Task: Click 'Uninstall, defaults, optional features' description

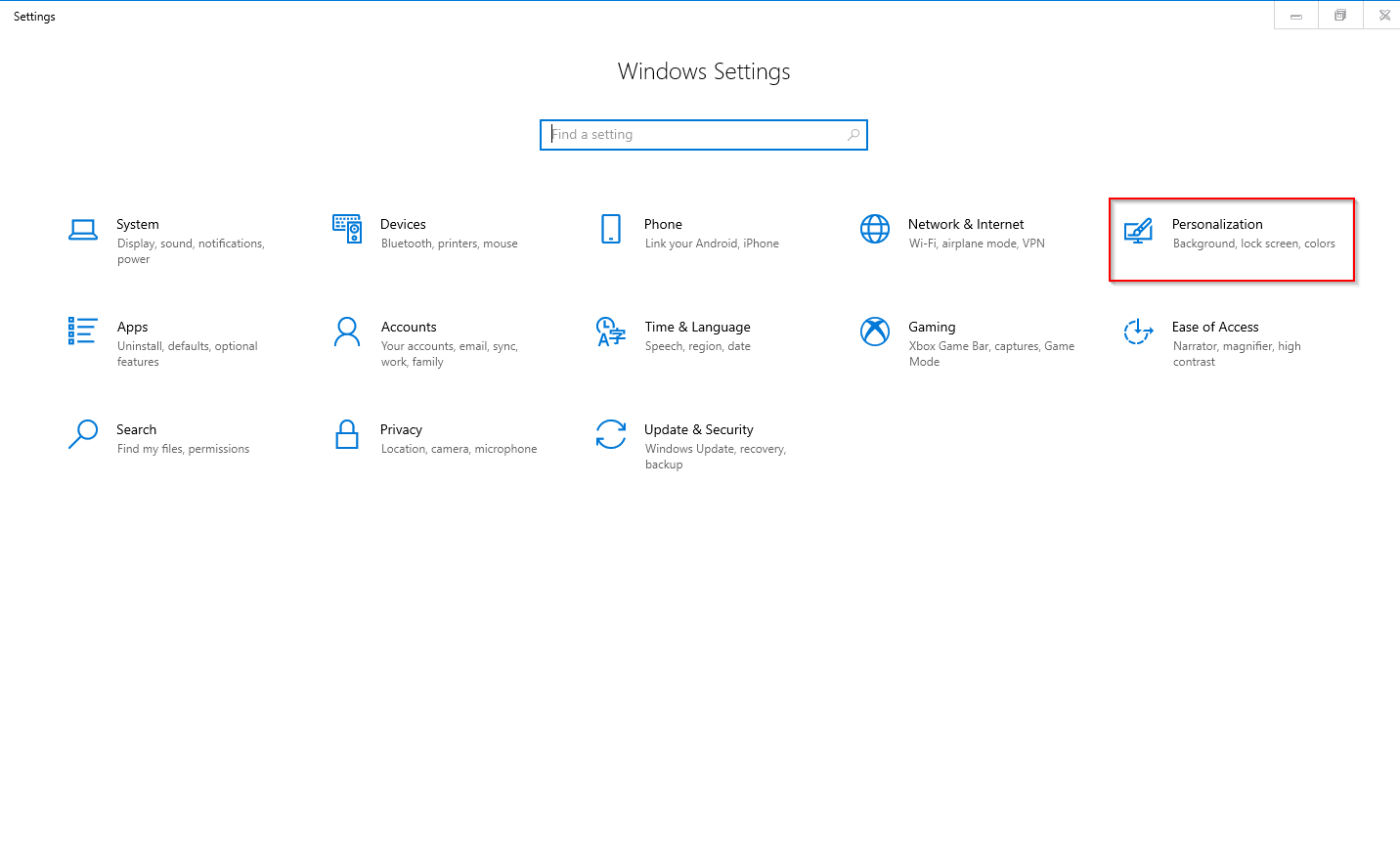Action: (x=188, y=354)
